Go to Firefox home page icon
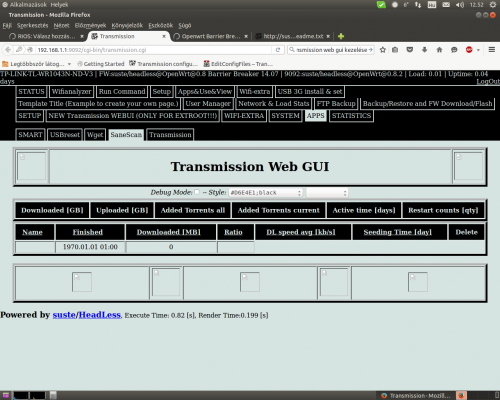This screenshot has height=400, width=500. [439, 50]
